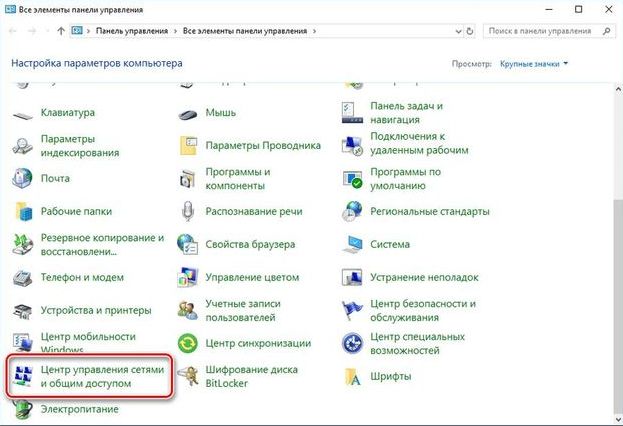The image size is (623, 426).
Task: Click Центр синхронизации green icon
Action: pos(188,343)
